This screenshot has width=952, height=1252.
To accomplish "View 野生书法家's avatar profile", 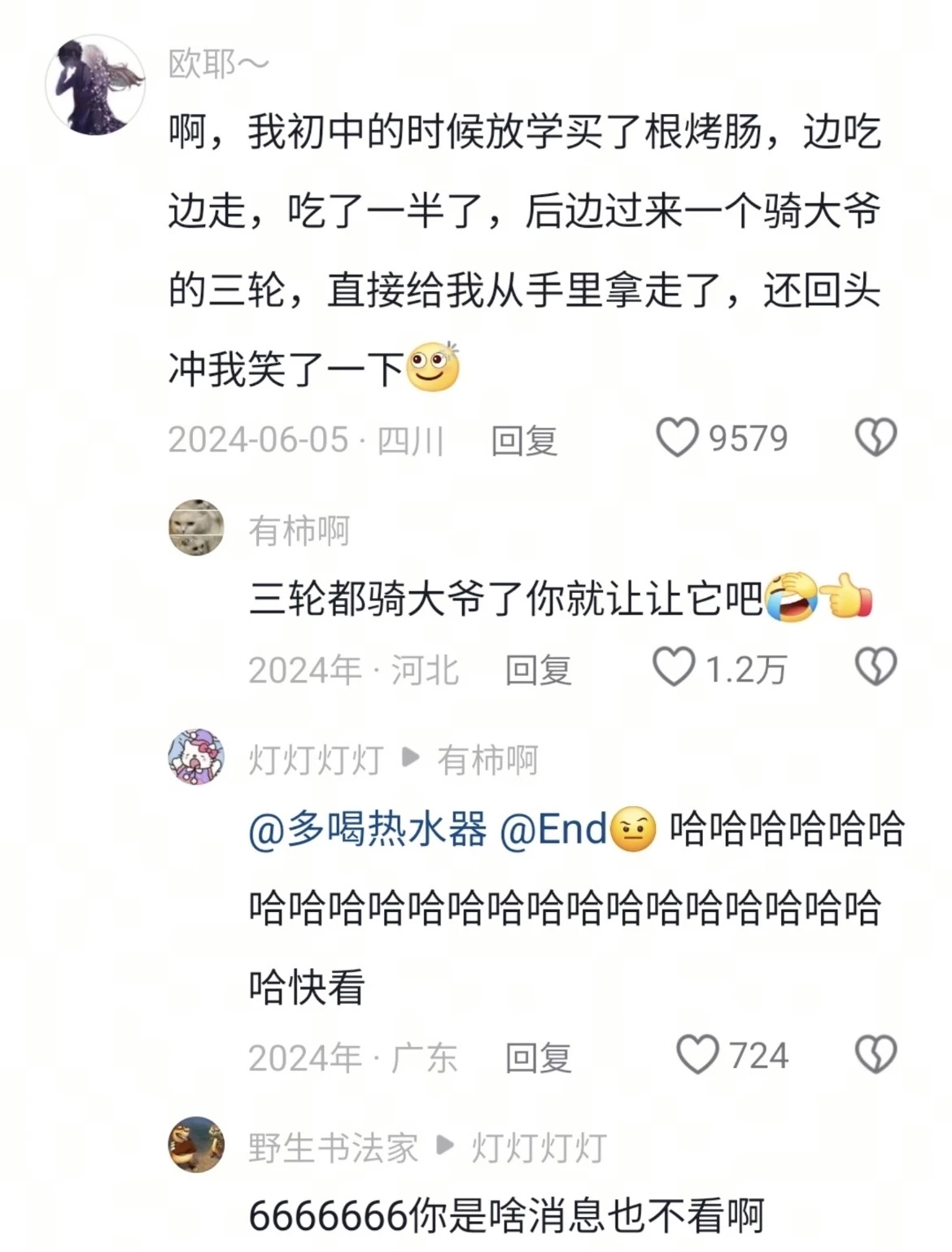I will click(x=196, y=1145).
